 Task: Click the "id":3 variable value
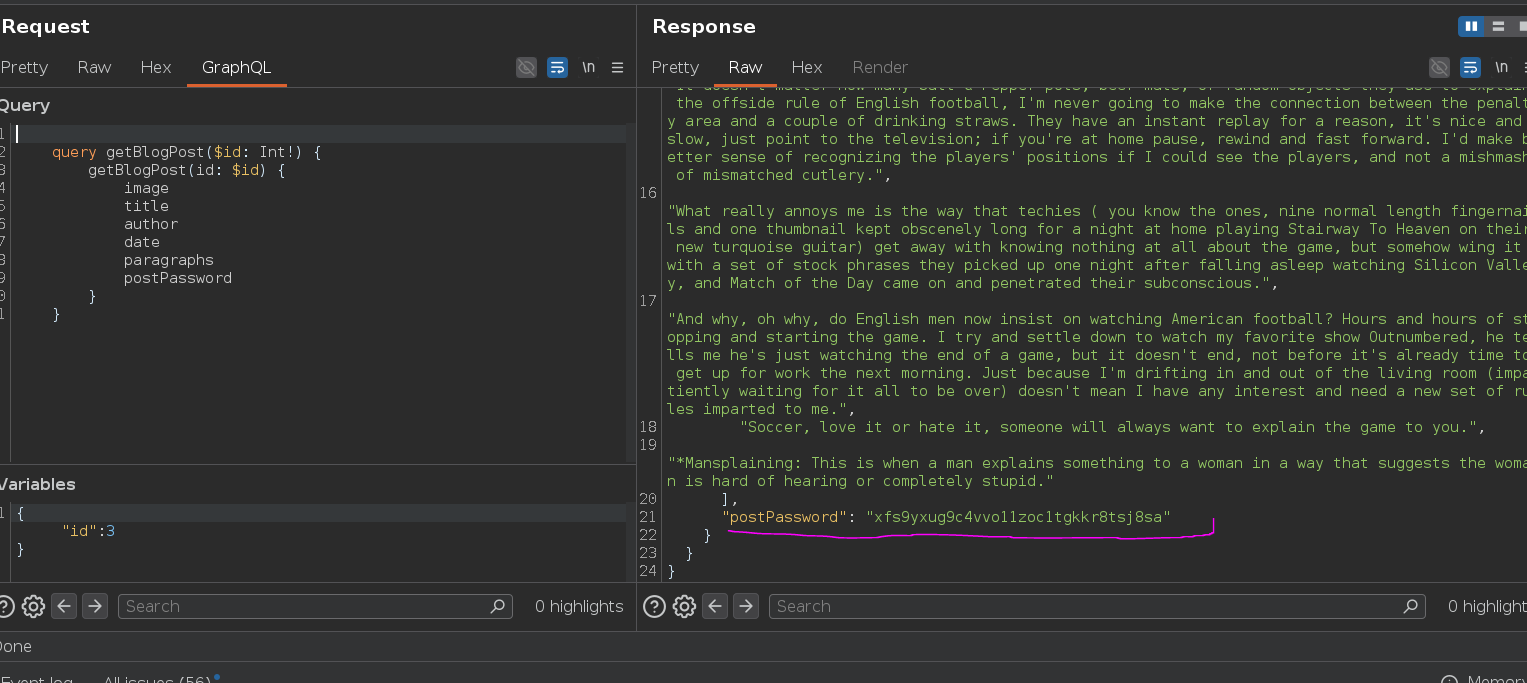(x=88, y=531)
